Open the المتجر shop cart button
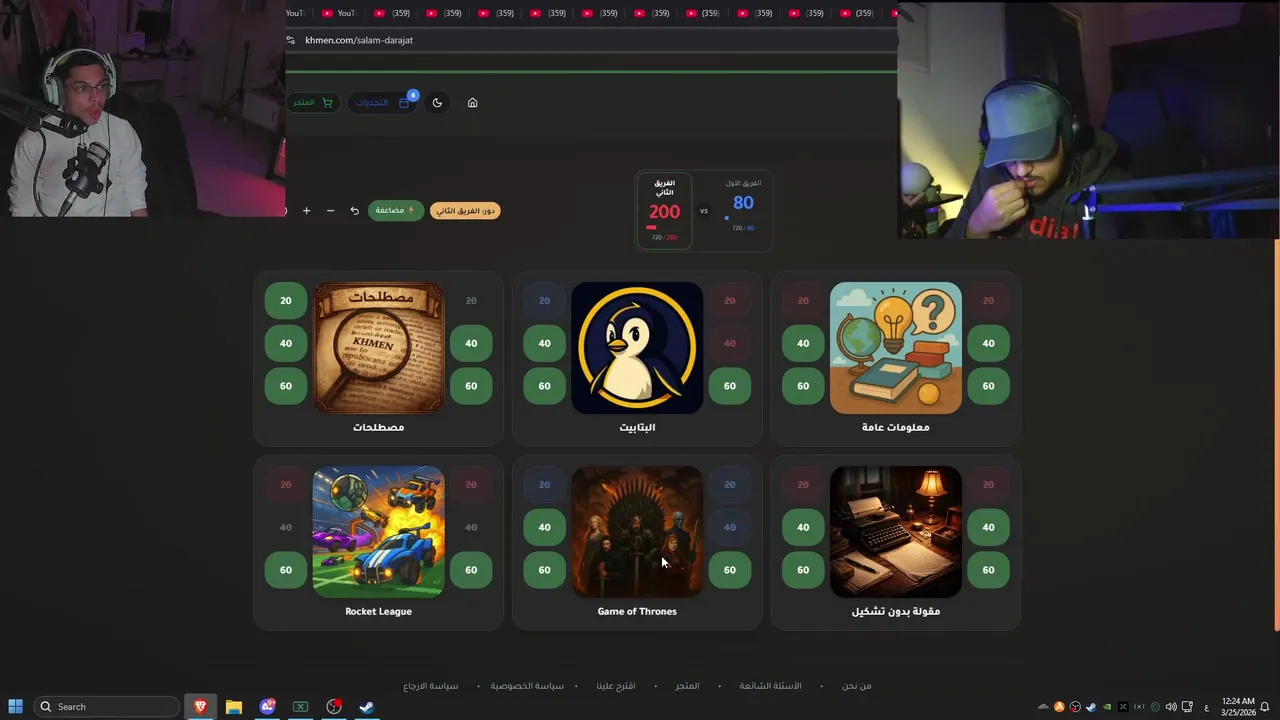This screenshot has width=1280, height=720. pyautogui.click(x=313, y=102)
